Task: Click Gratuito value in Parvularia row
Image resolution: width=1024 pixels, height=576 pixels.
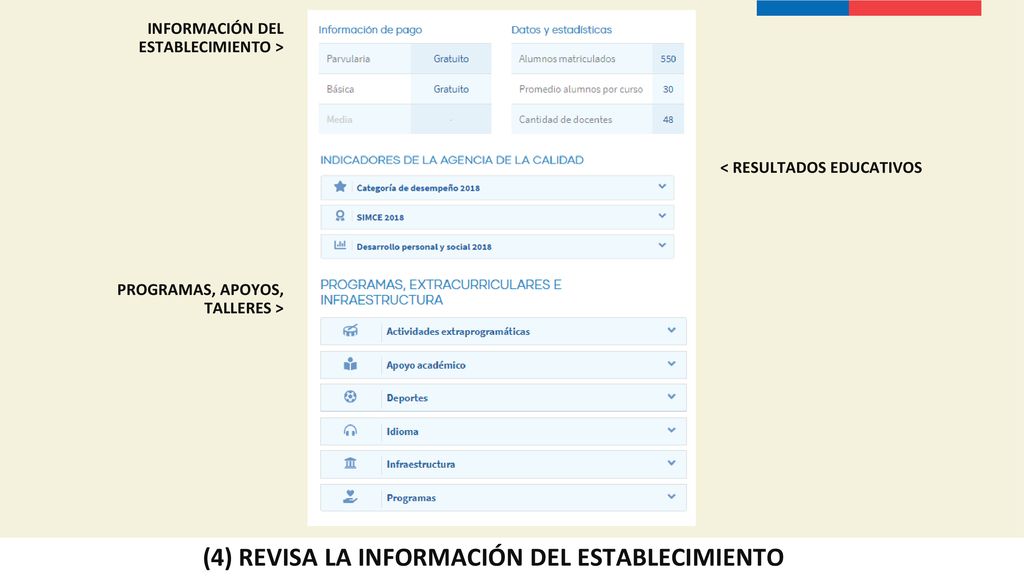Action: (451, 59)
